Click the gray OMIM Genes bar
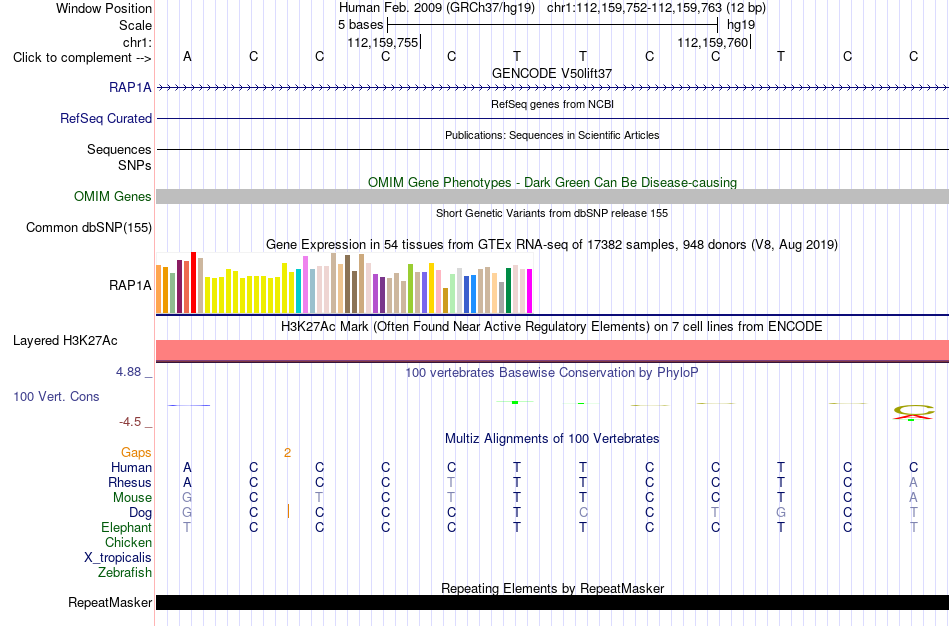Image resolution: width=950 pixels, height=626 pixels. point(553,196)
